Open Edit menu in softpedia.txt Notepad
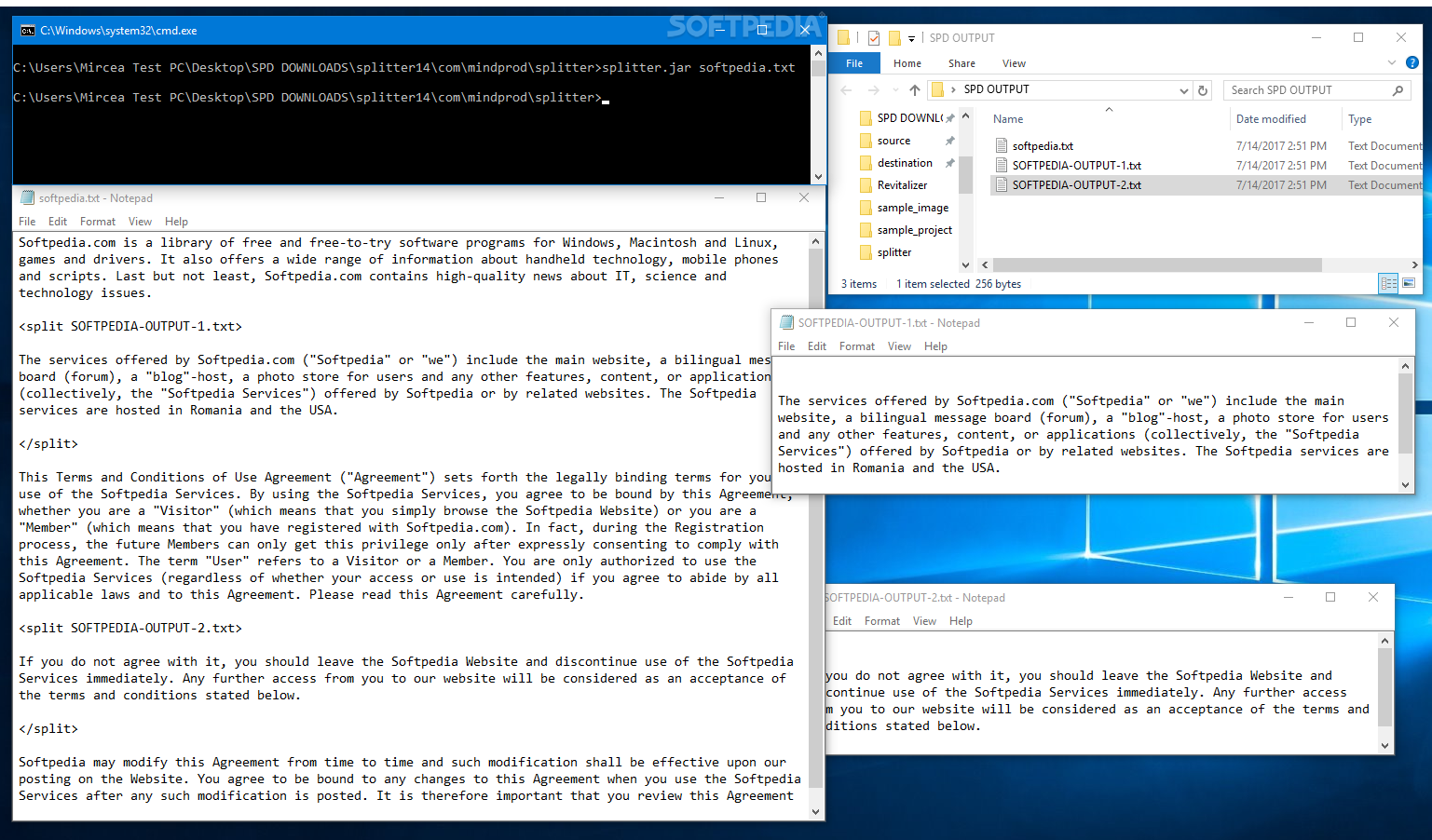Viewport: 1432px width, 840px height. click(x=58, y=222)
